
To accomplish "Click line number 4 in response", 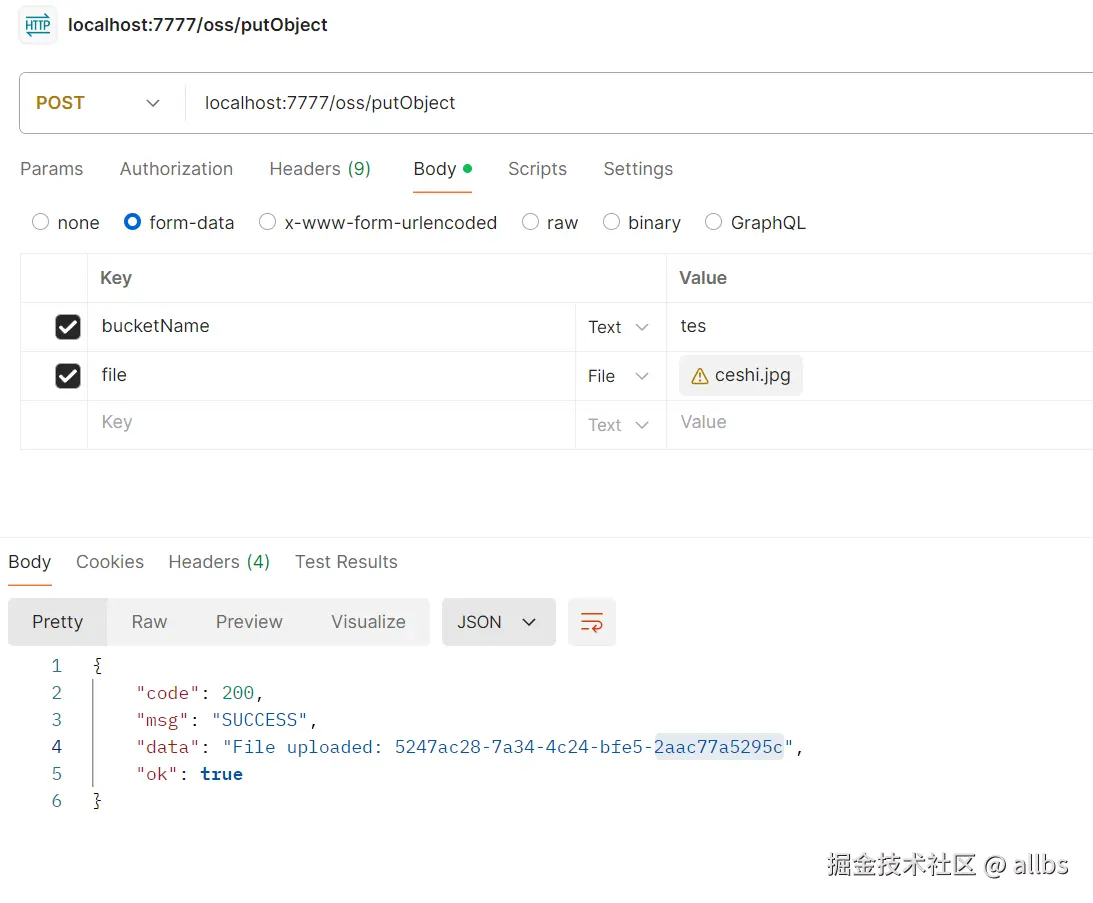I will pos(56,748).
